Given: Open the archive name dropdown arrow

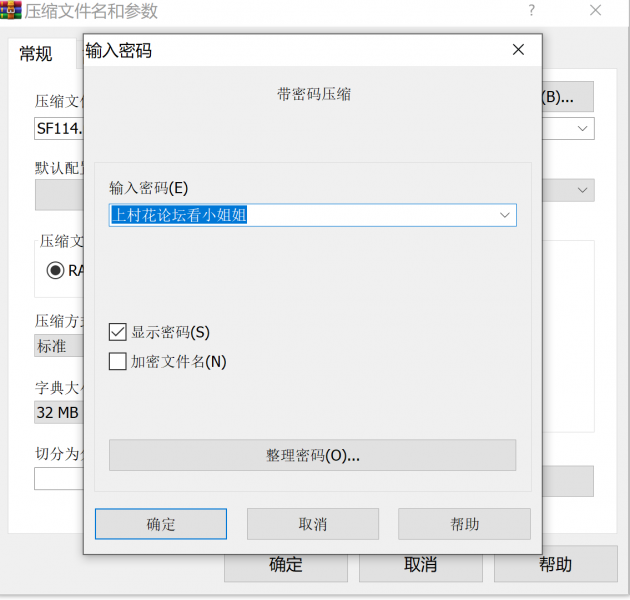Looking at the screenshot, I should 582,129.
